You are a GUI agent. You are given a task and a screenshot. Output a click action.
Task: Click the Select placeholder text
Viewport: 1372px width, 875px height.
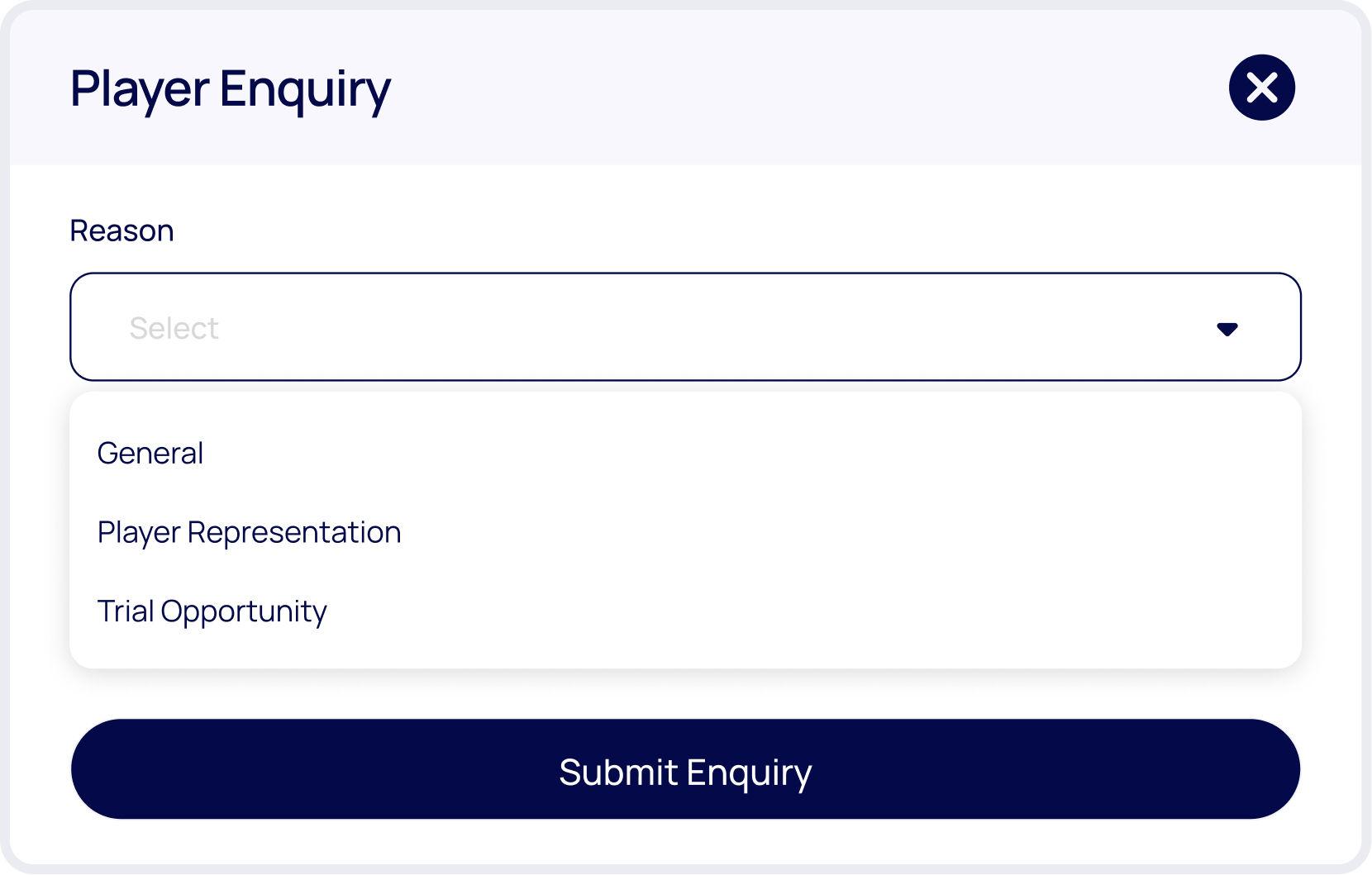tap(174, 328)
